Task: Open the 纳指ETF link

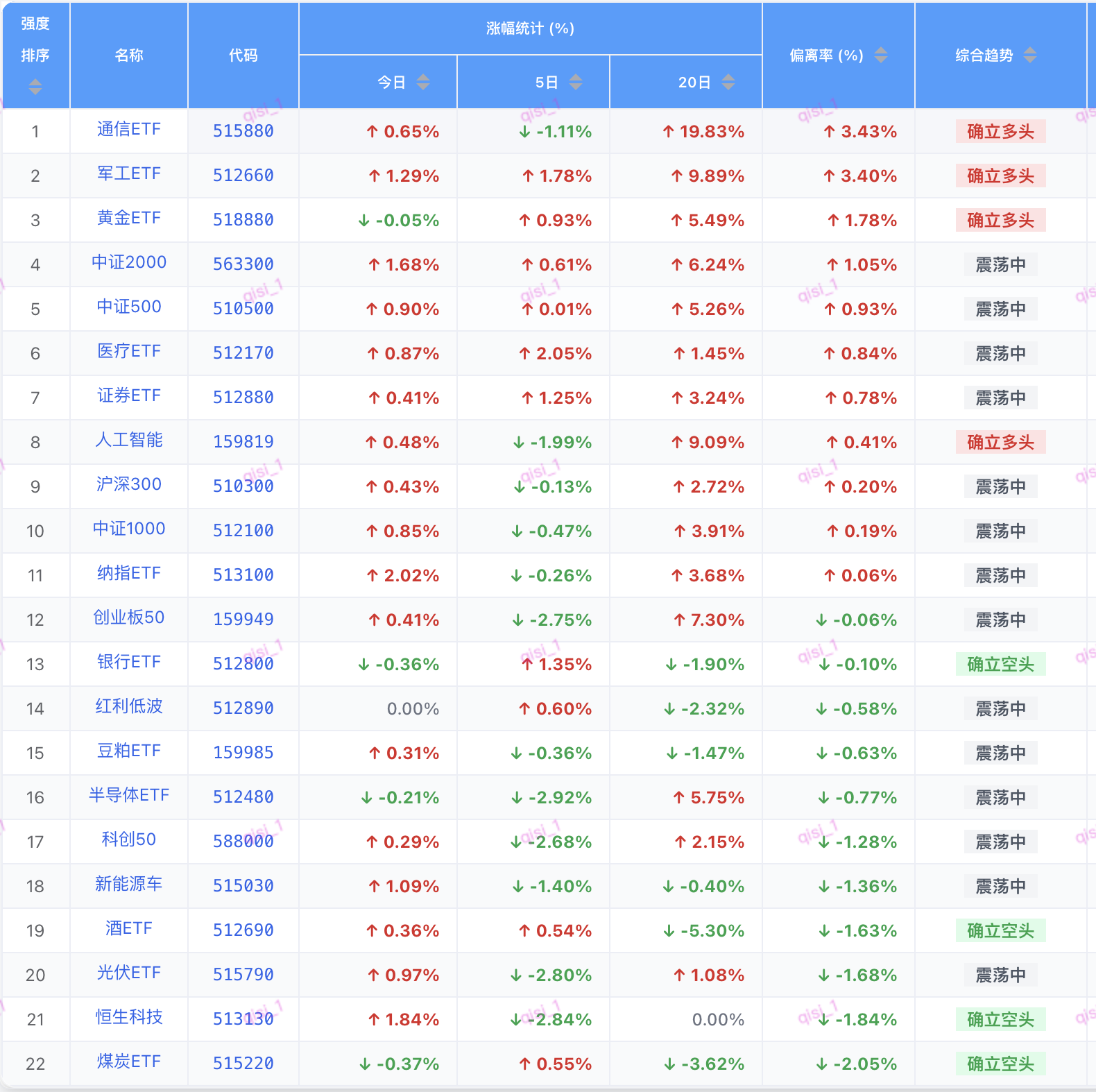Action: point(129,574)
